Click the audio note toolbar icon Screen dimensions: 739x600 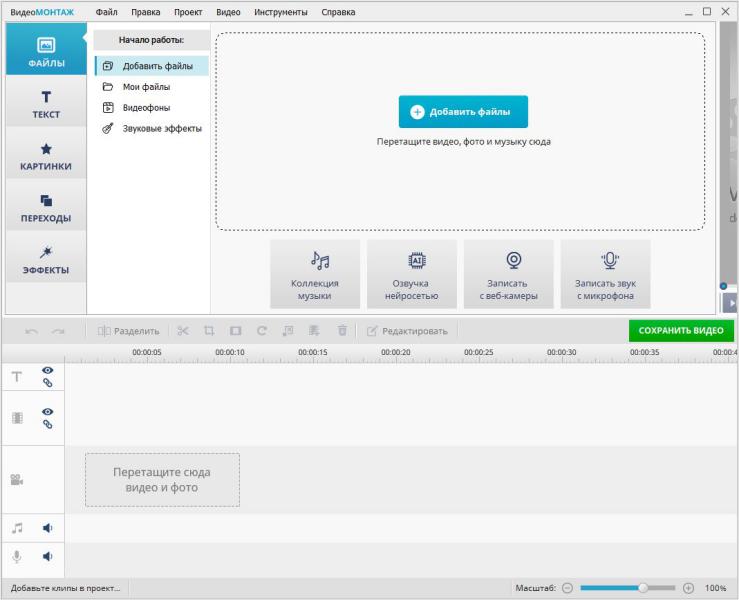pyautogui.click(x=287, y=331)
